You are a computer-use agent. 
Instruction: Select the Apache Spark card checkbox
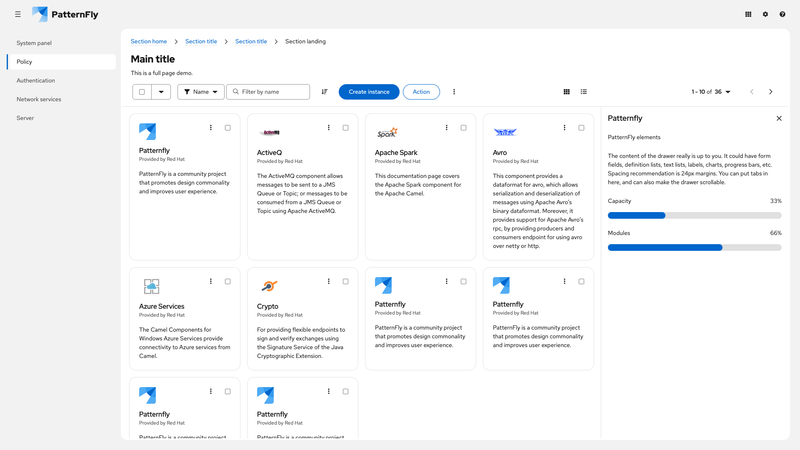pyautogui.click(x=463, y=128)
